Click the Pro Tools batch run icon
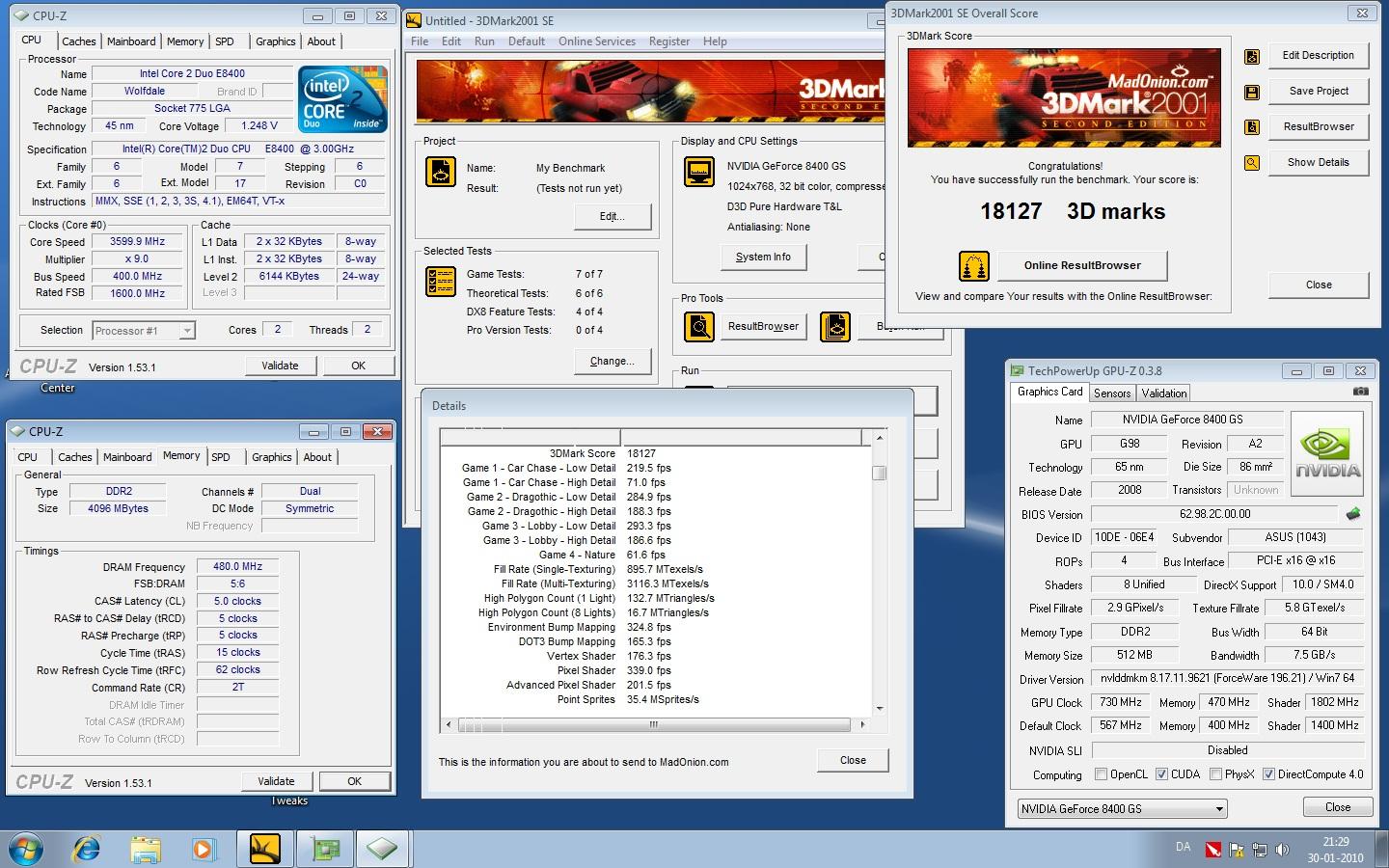The height and width of the screenshot is (868, 1389). pos(835,327)
